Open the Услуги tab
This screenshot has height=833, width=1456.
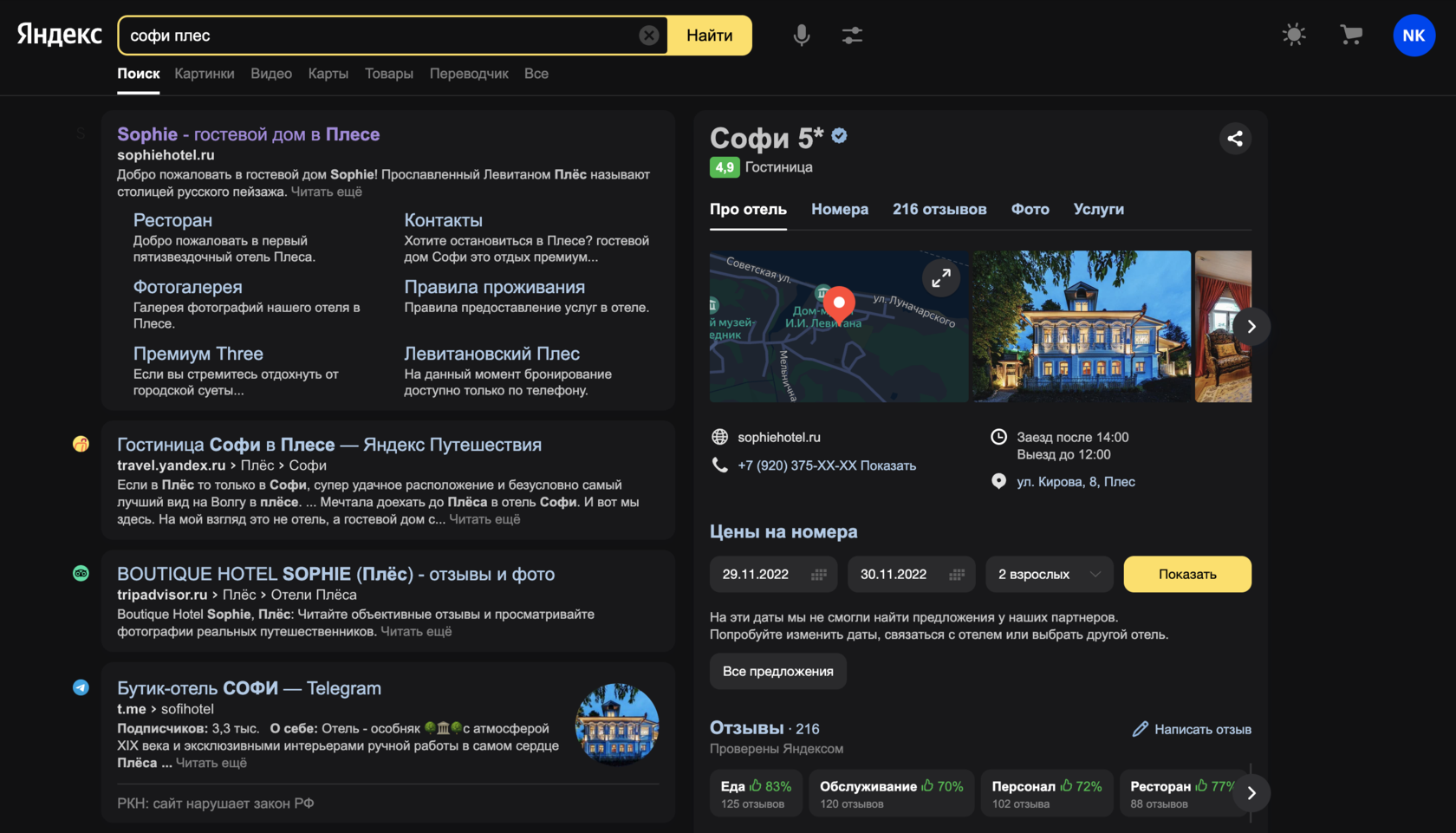point(1098,209)
